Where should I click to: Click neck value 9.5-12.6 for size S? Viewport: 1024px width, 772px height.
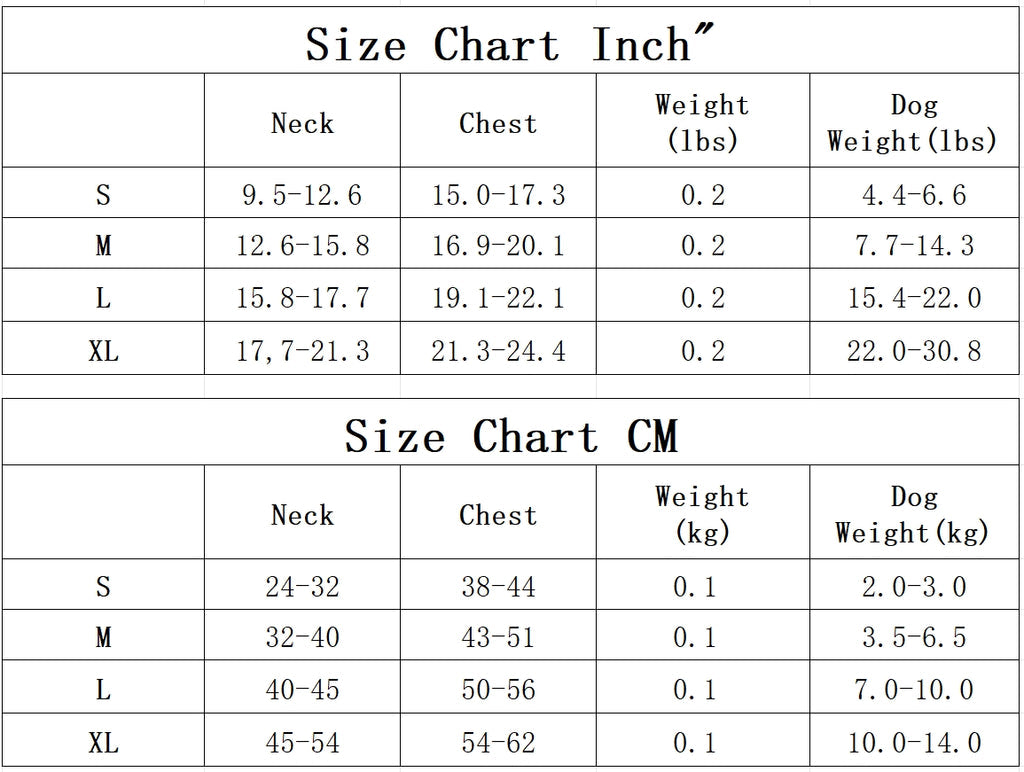click(x=302, y=195)
